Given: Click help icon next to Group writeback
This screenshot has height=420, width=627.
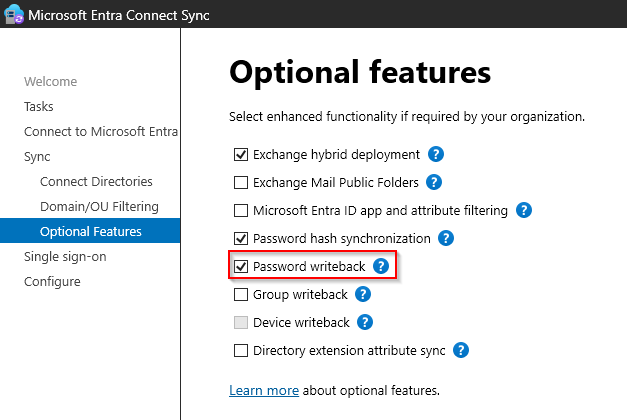Looking at the screenshot, I should pos(363,294).
